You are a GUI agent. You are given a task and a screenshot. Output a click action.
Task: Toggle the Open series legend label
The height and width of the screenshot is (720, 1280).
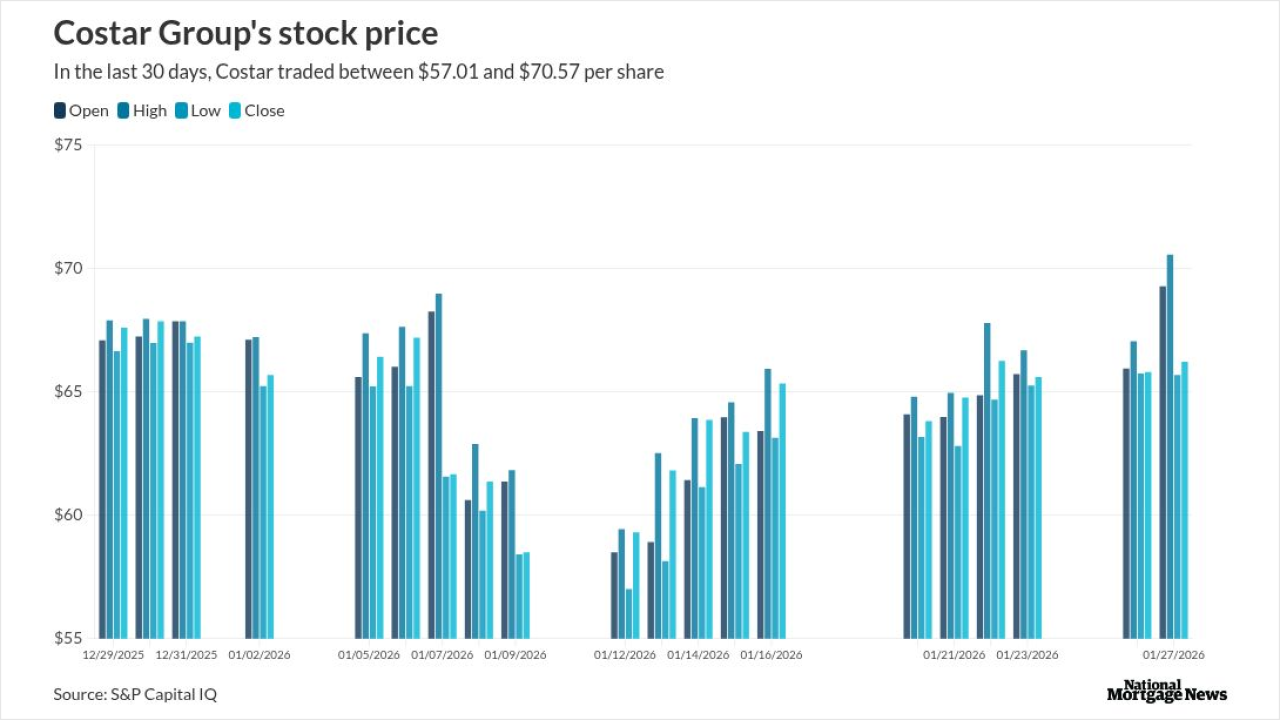coord(89,111)
